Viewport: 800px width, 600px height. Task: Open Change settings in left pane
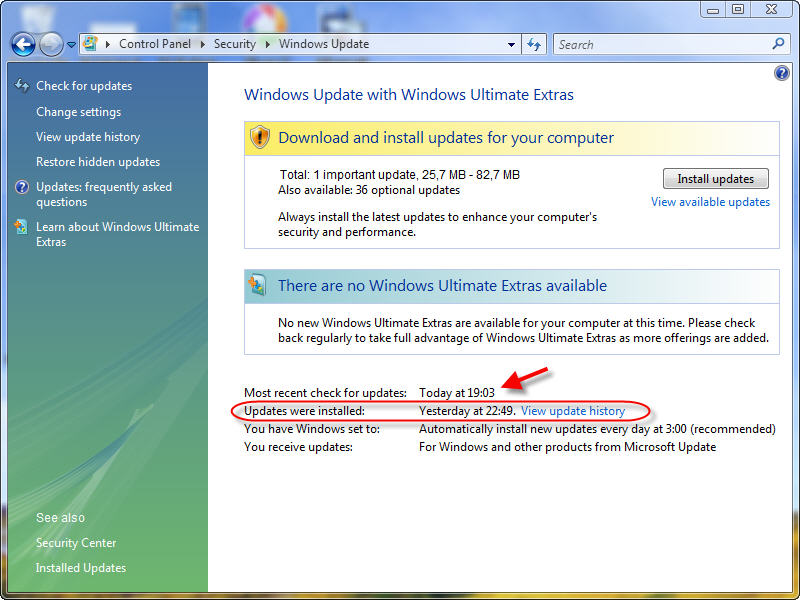click(78, 112)
